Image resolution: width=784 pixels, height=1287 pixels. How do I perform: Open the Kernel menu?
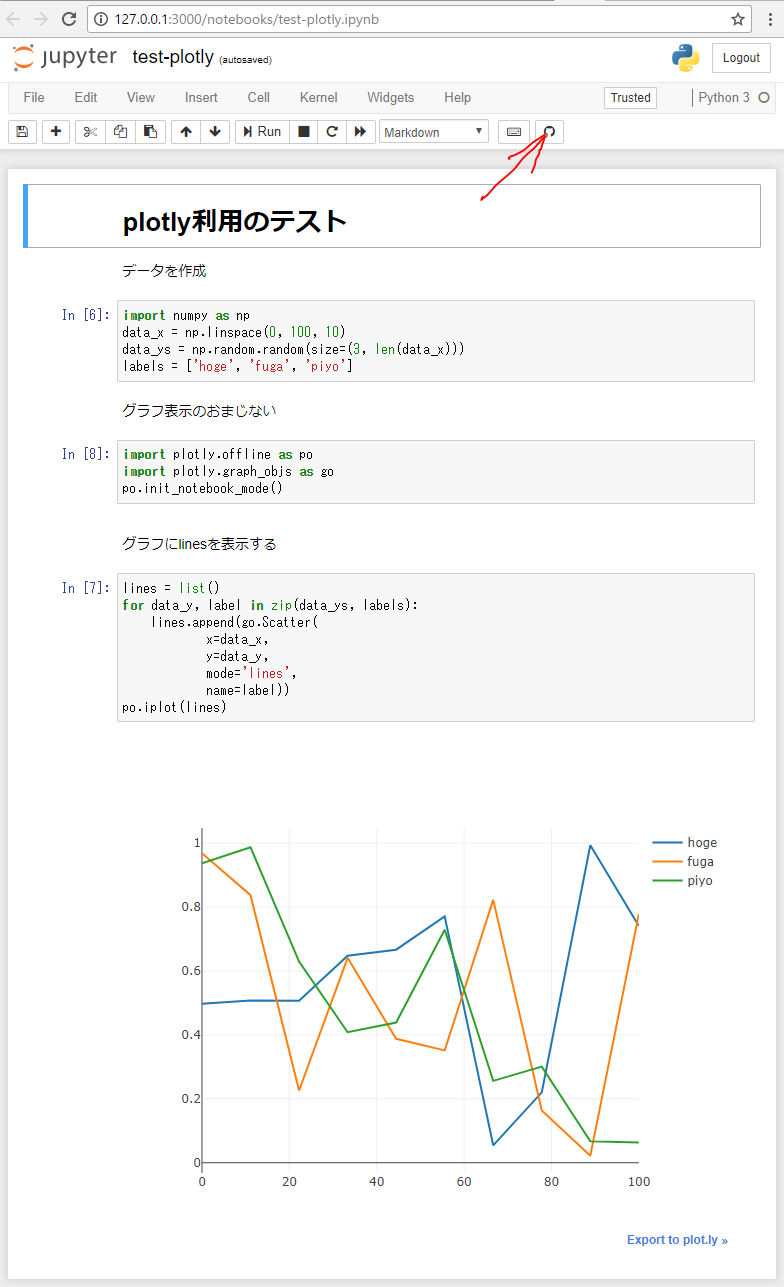coord(317,97)
